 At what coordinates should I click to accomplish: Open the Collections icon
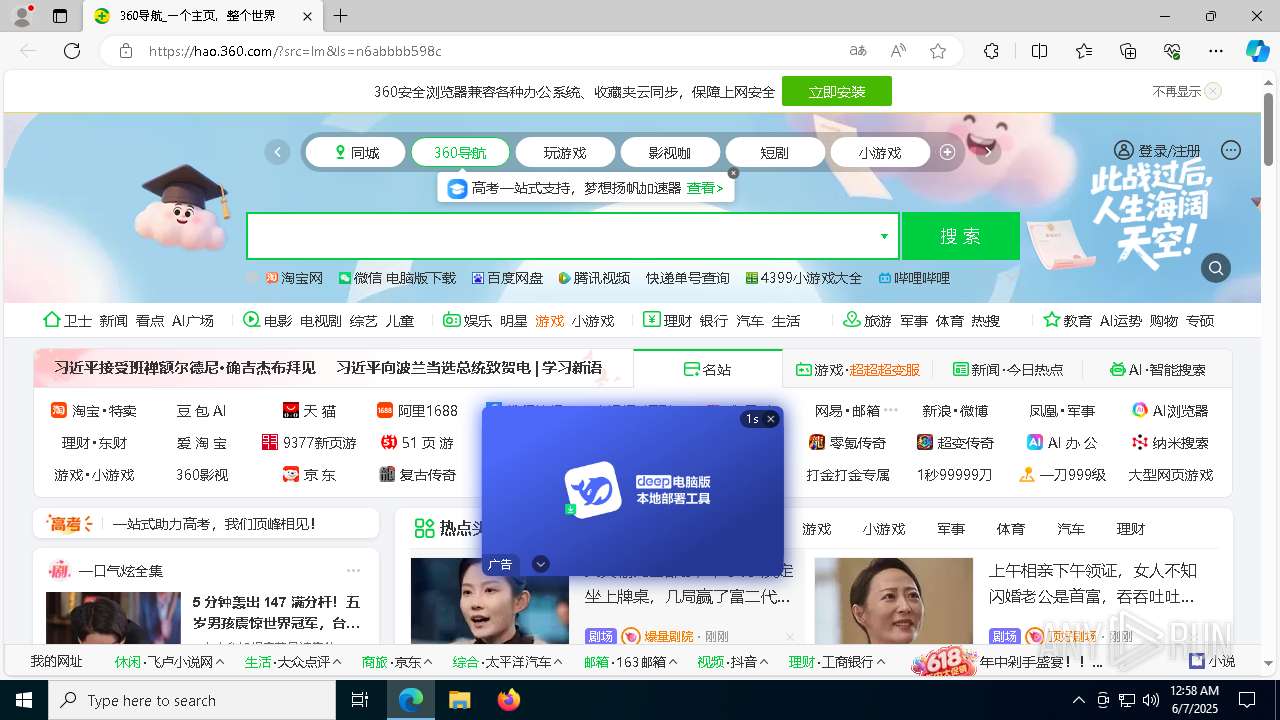1128,51
